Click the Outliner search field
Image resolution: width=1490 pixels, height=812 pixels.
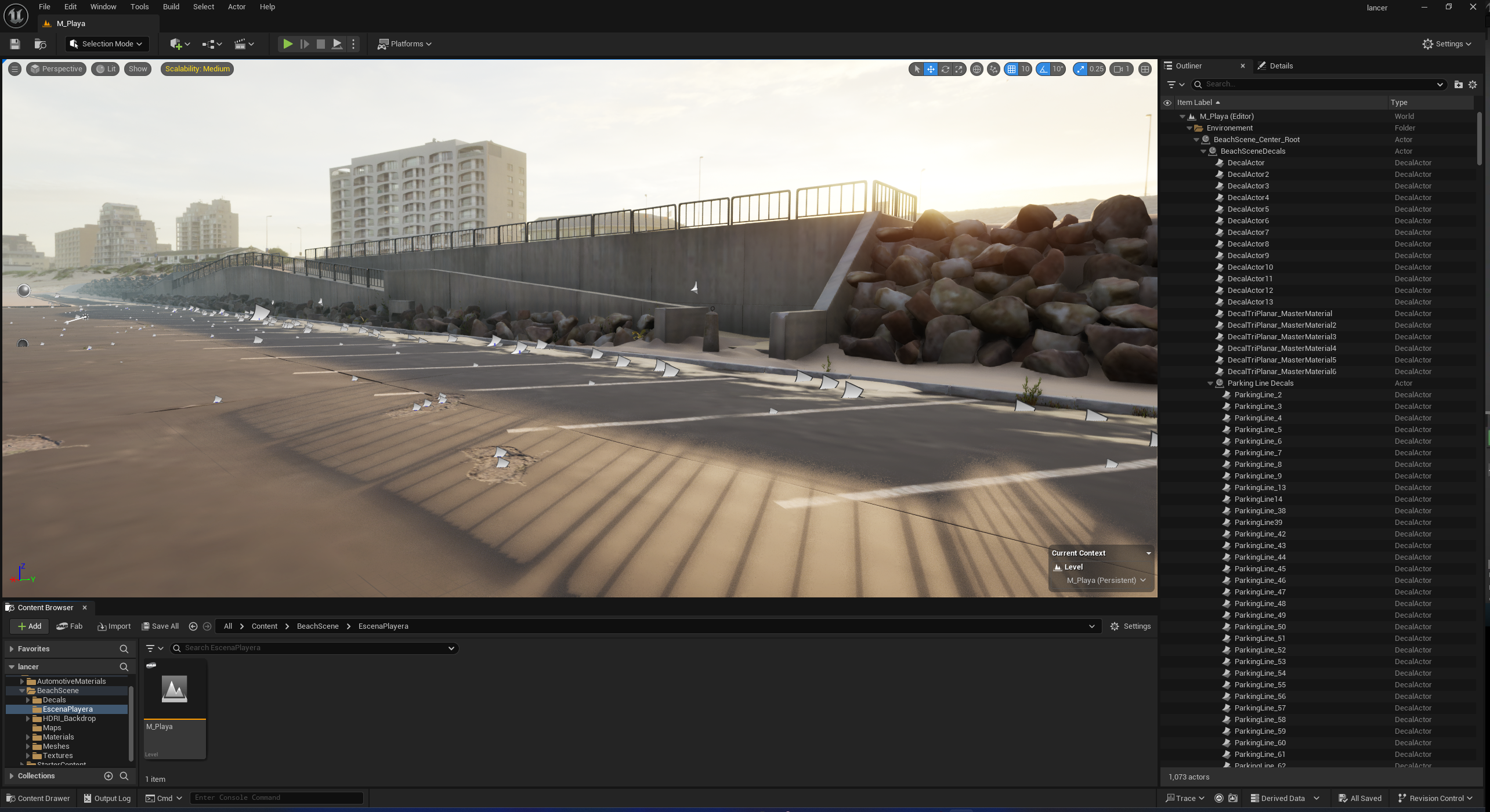[1318, 85]
